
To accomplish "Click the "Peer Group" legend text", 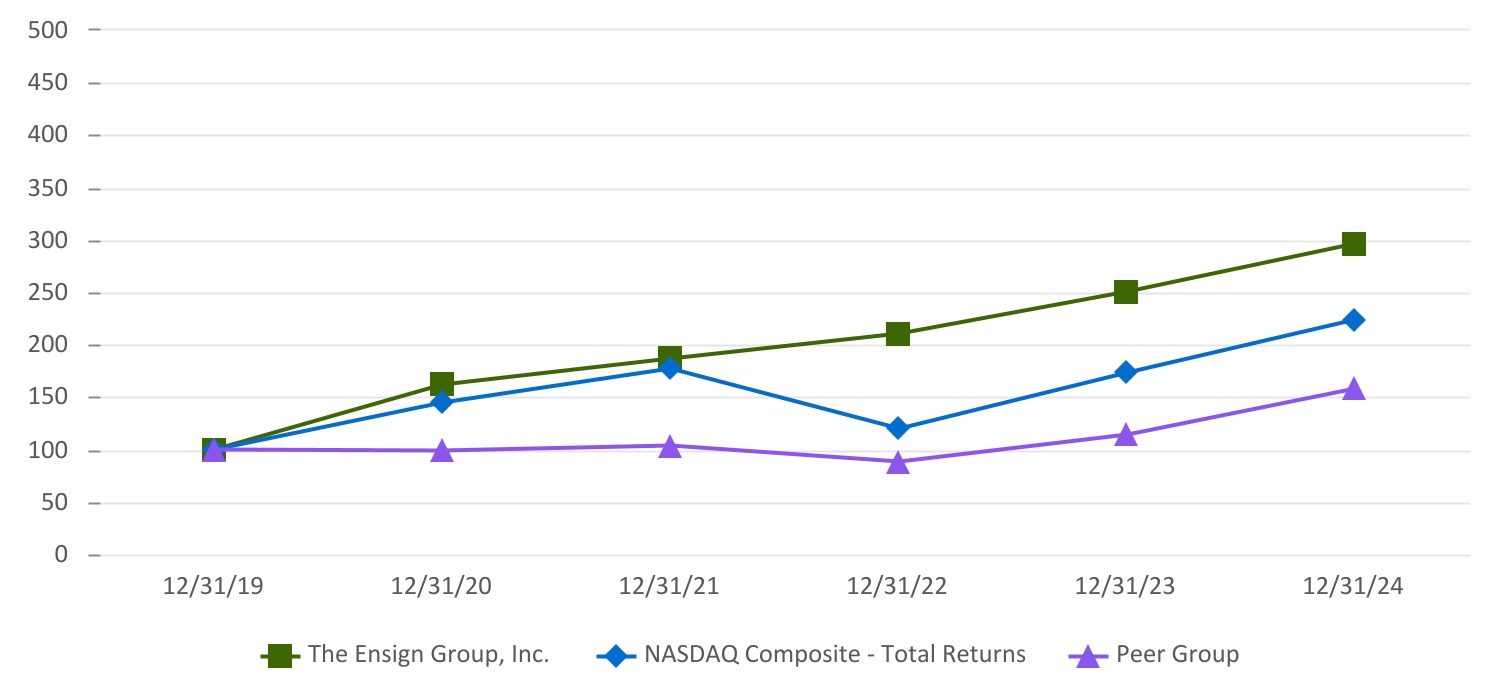I will click(1177, 655).
